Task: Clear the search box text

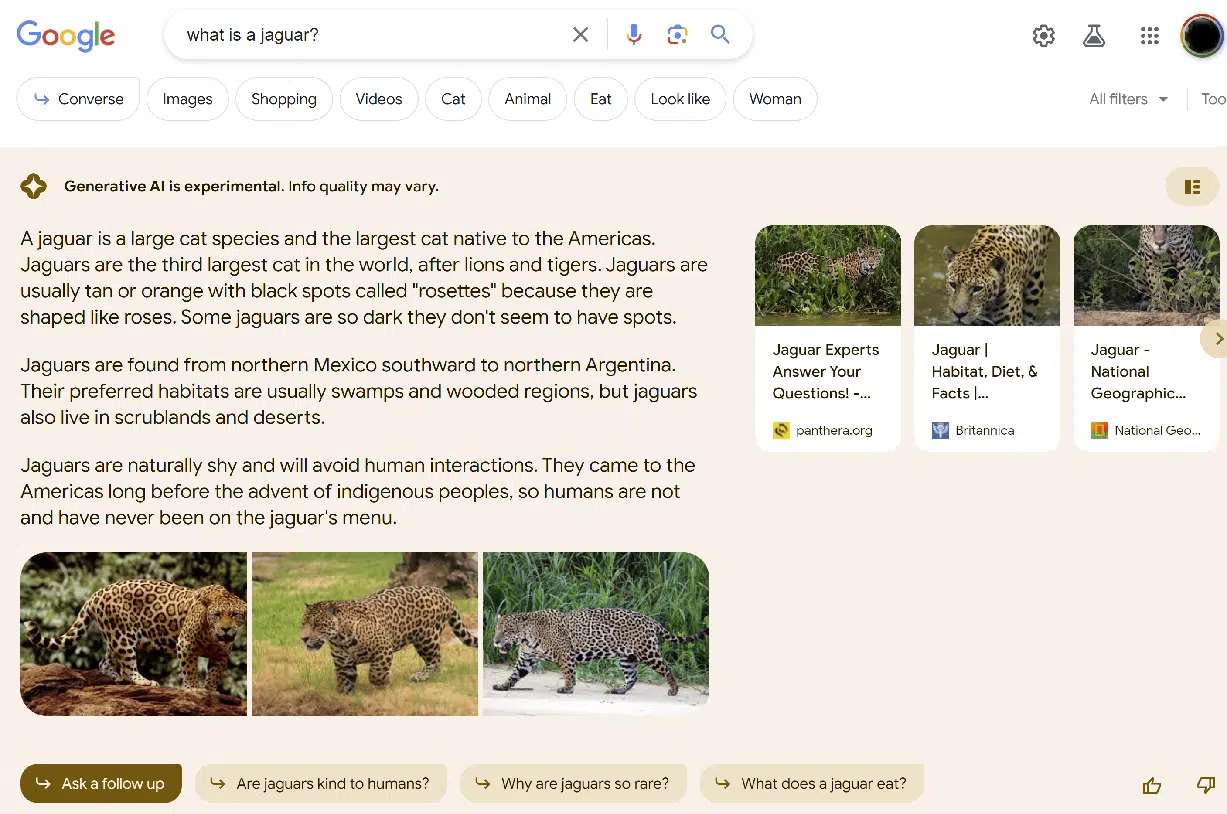Action: click(580, 35)
